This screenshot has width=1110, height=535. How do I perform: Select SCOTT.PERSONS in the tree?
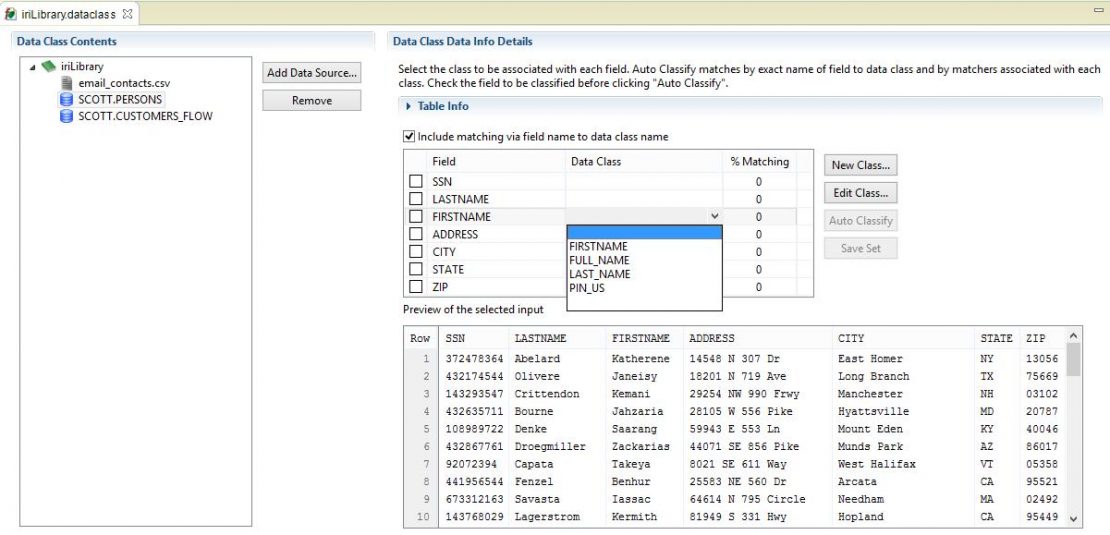[120, 99]
